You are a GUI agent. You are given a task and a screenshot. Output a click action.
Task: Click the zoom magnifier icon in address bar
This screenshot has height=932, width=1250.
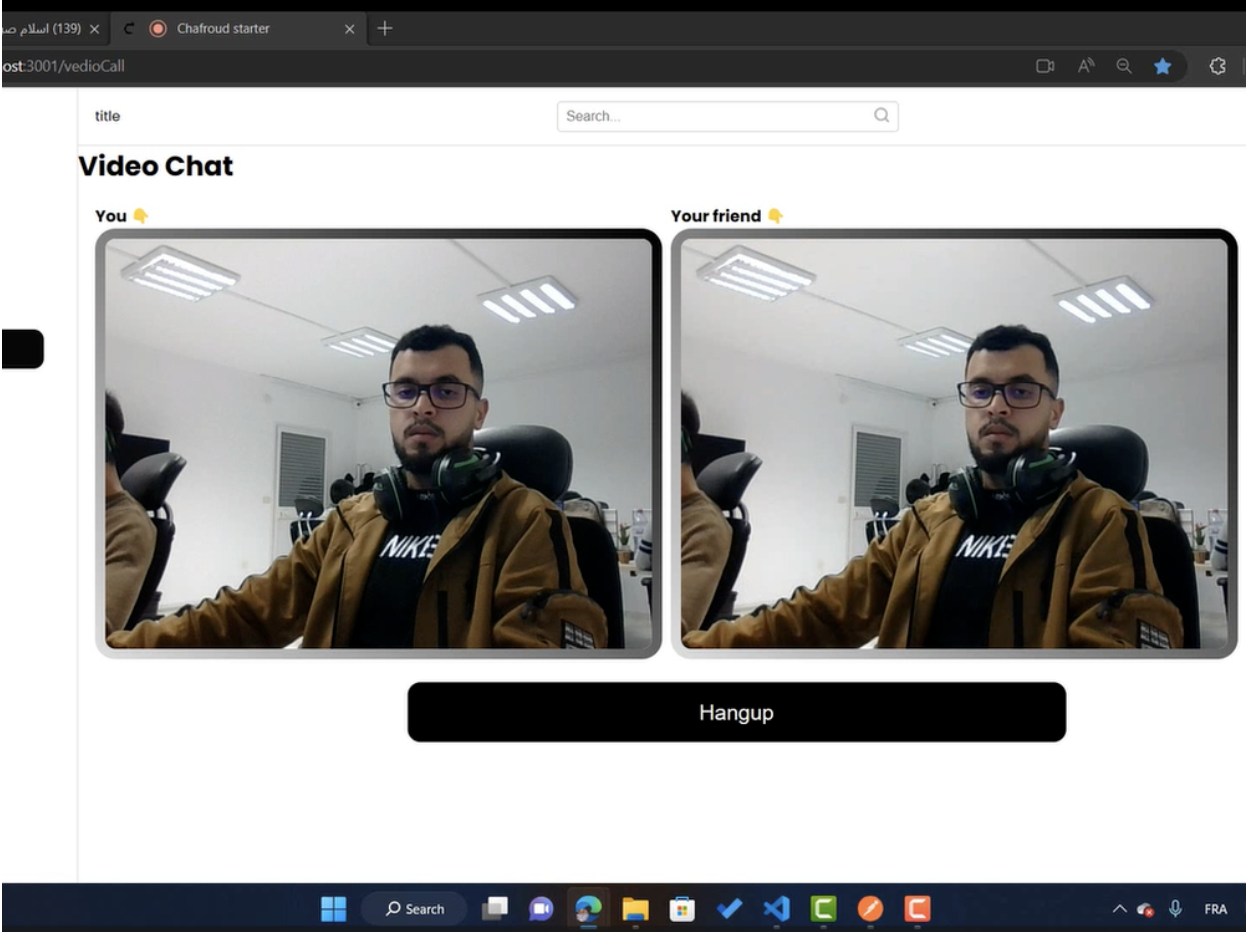(x=1124, y=66)
